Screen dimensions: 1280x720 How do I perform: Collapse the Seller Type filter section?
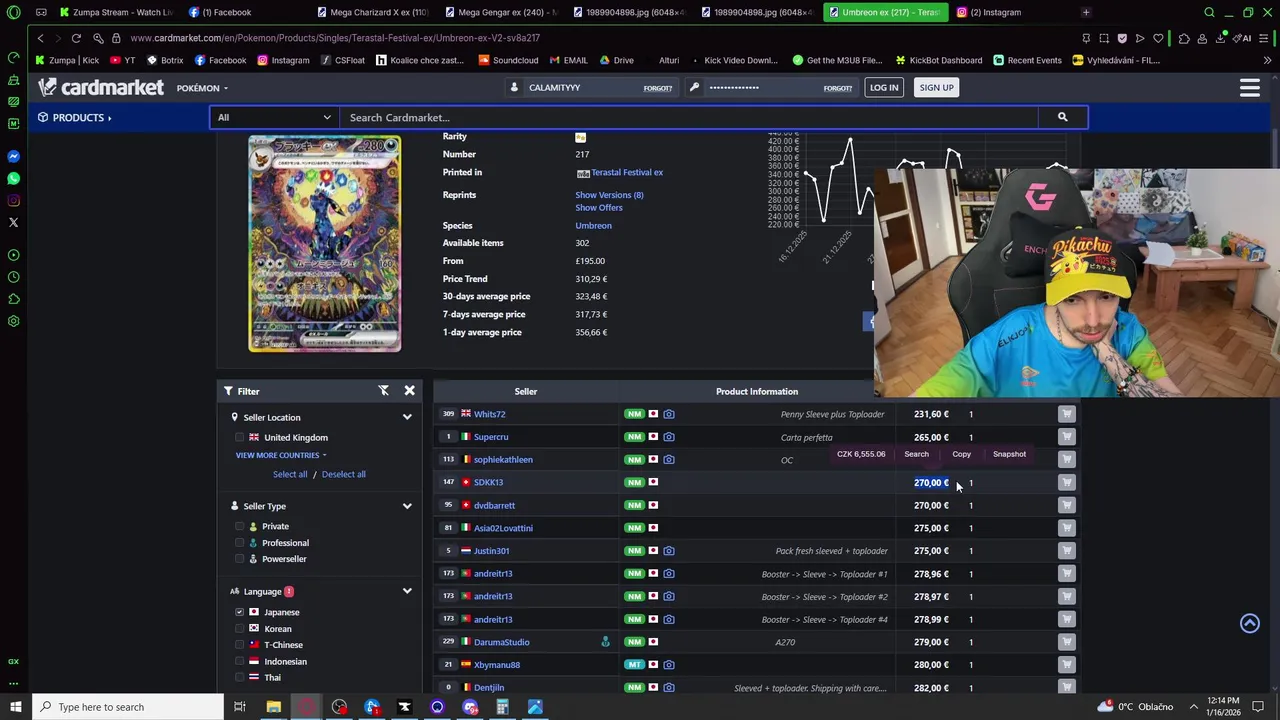(x=407, y=506)
